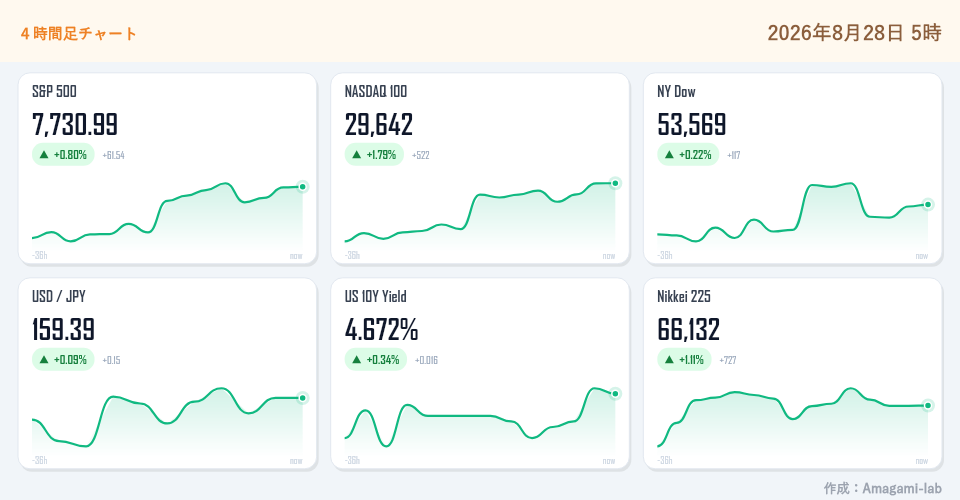Click the +0.09% badge on USD / JPY
The width and height of the screenshot is (960, 500).
click(63, 360)
